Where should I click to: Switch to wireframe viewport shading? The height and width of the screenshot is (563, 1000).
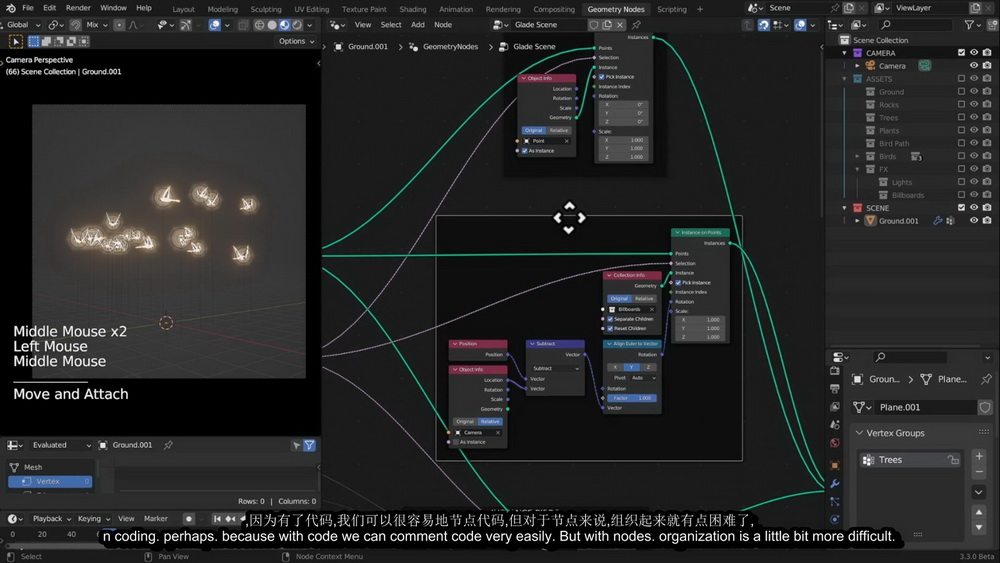[x=260, y=25]
